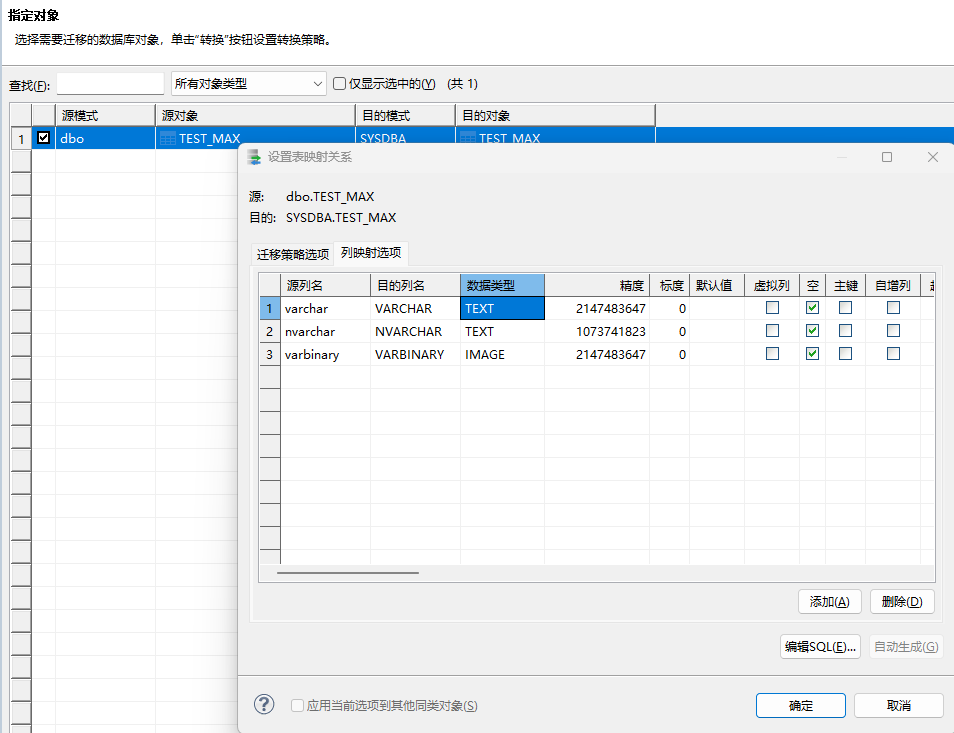The image size is (954, 733).
Task: Click the 自动生成(G) button
Action: click(906, 647)
